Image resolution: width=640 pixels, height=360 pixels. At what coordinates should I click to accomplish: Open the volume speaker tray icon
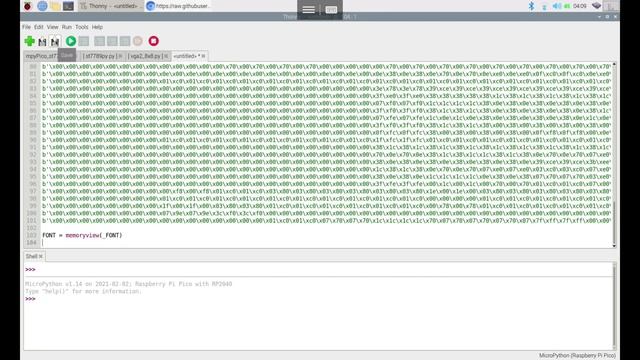click(x=556, y=6)
